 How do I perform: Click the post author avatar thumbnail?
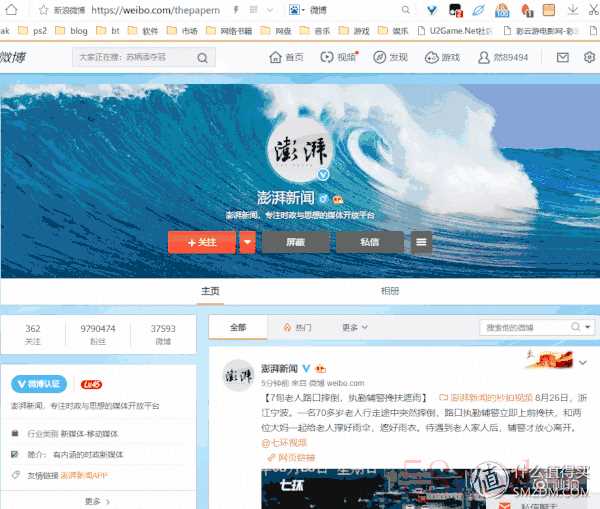pyautogui.click(x=238, y=375)
